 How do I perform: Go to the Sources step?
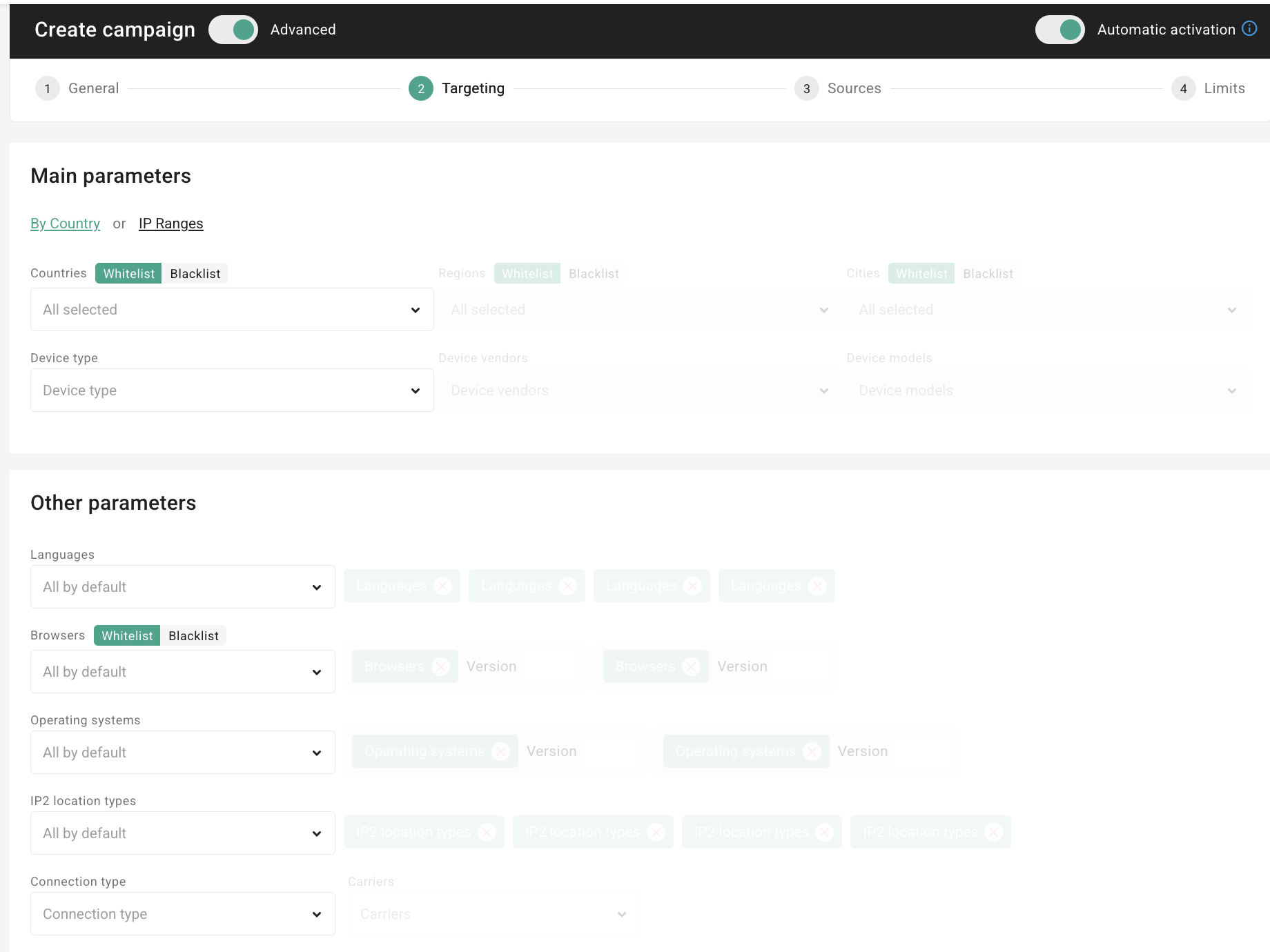click(x=854, y=88)
